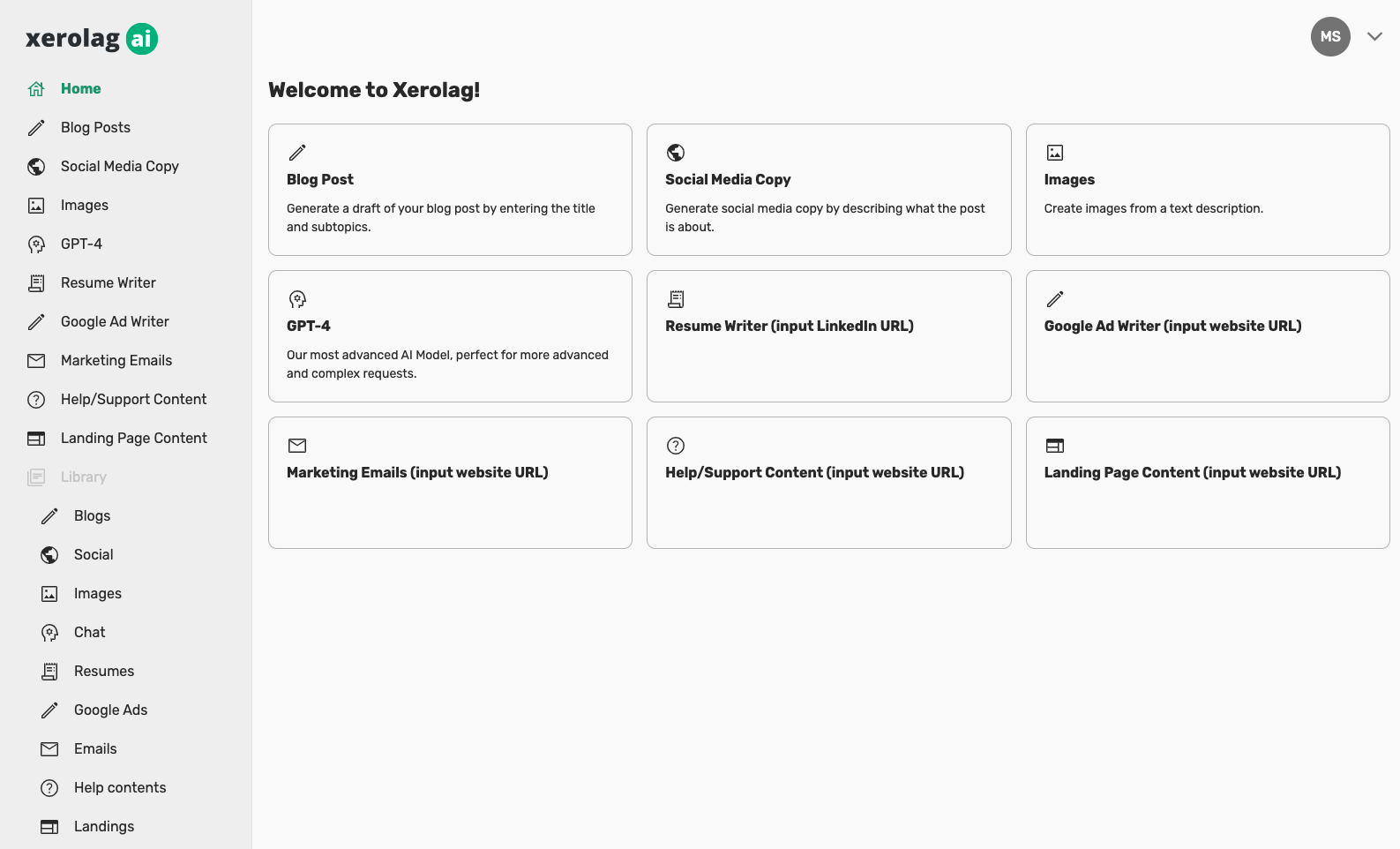This screenshot has height=849, width=1400.
Task: Click the picture icon beside library Images
Action: tap(49, 594)
